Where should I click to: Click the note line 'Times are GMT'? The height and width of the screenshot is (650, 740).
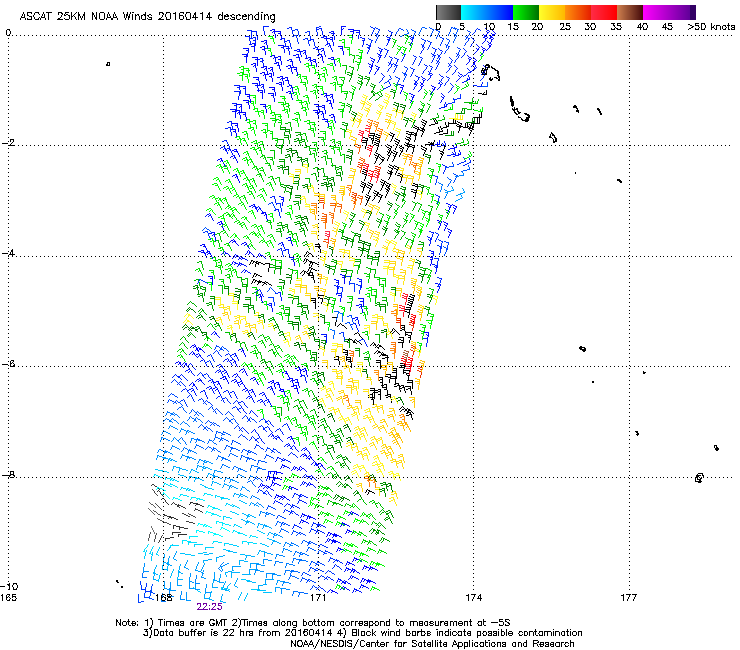313,623
